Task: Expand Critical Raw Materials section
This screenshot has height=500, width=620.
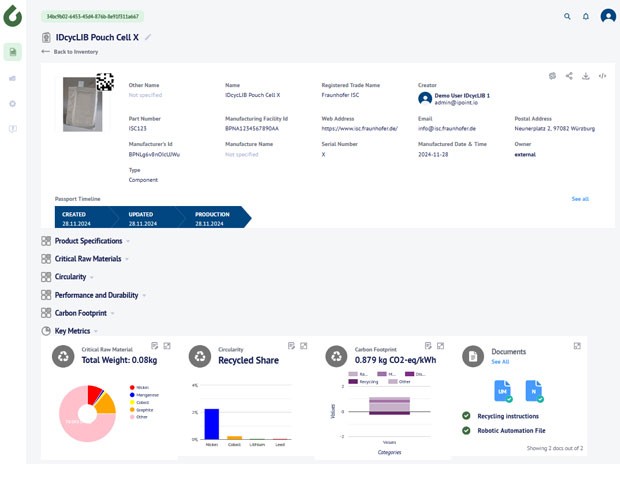Action: pyautogui.click(x=85, y=259)
